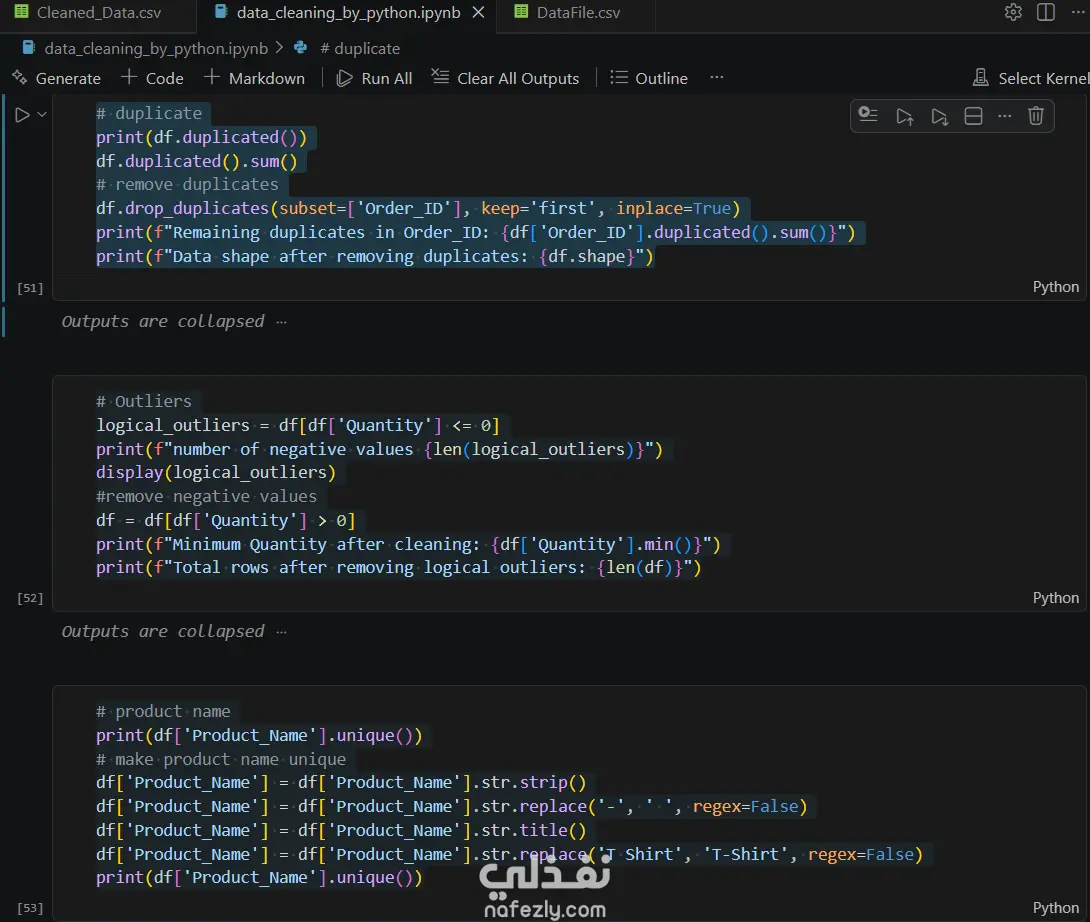Execute cell and below from the cell toolbar
The image size is (1090, 922).
point(939,115)
